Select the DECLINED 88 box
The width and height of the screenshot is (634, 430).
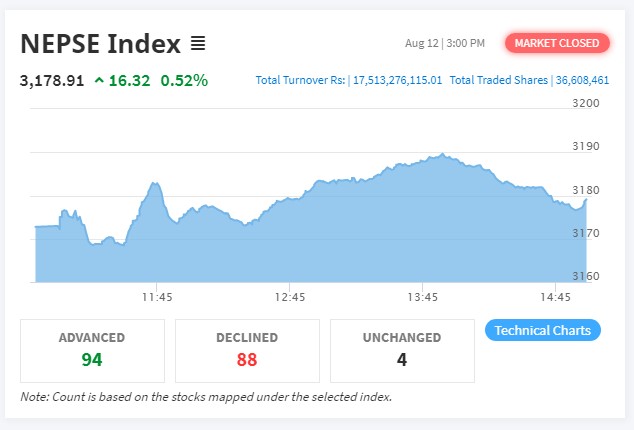pyautogui.click(x=247, y=349)
